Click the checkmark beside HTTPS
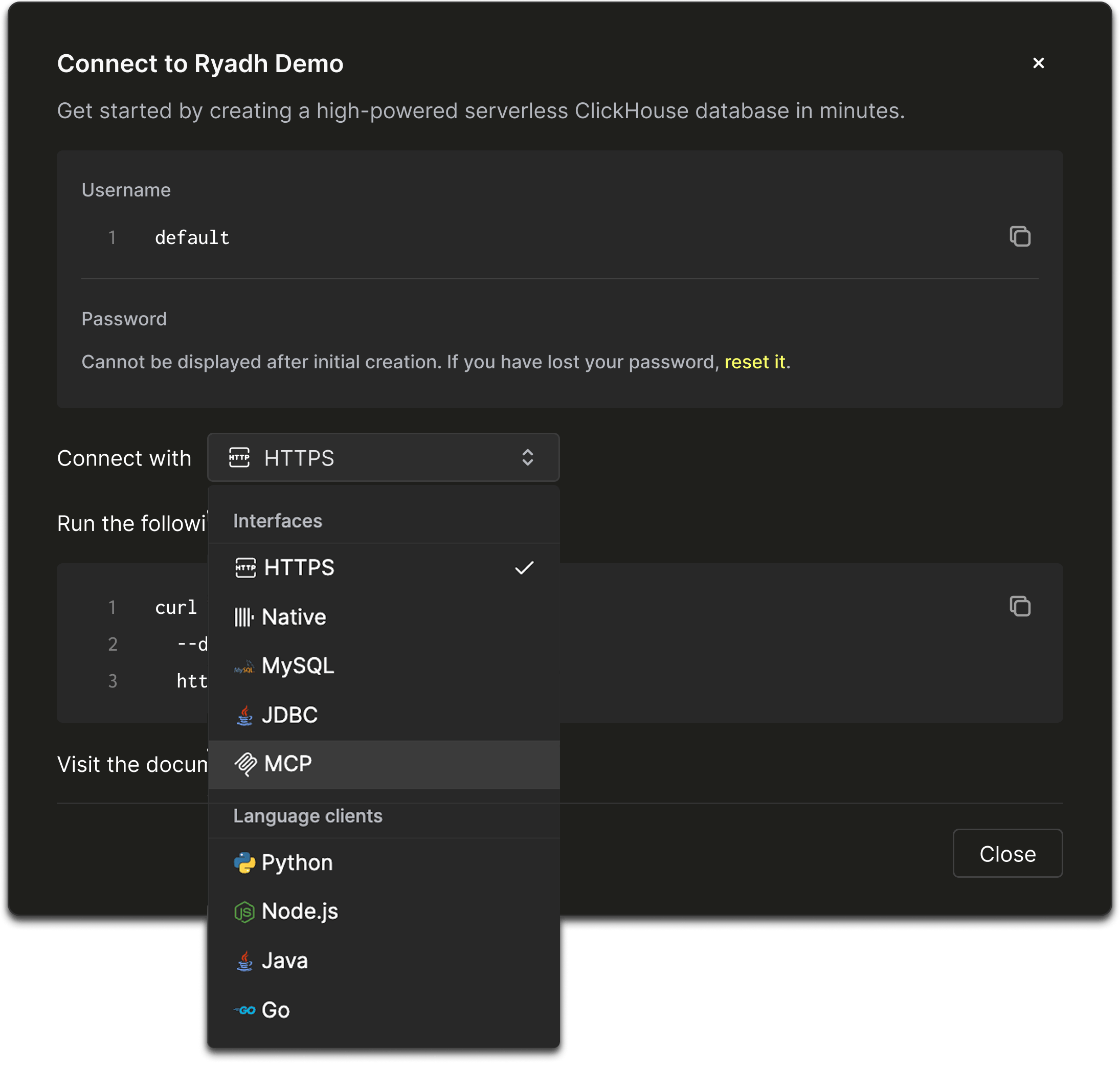This screenshot has height=1065, width=1120. [x=523, y=567]
